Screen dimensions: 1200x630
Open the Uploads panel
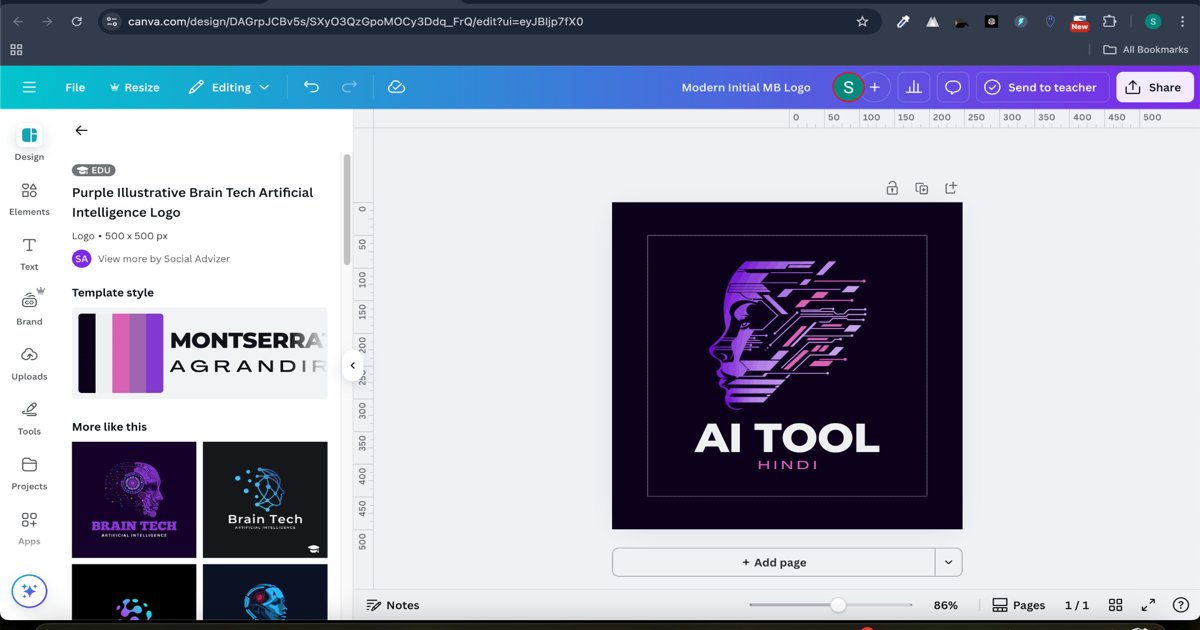(x=29, y=363)
